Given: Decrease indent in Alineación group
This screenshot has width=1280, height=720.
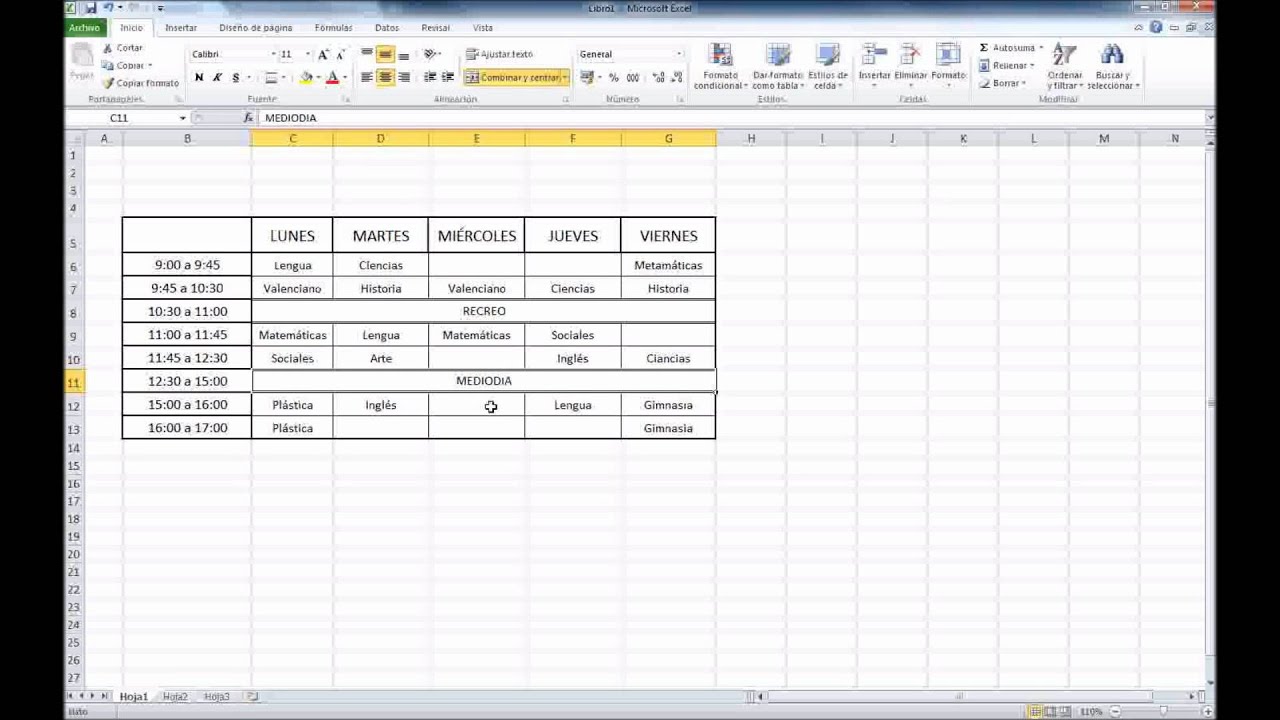Looking at the screenshot, I should click(430, 77).
